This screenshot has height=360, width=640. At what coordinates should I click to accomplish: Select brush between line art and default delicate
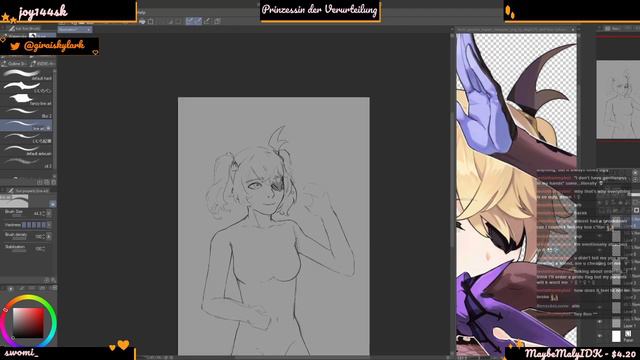[27, 138]
